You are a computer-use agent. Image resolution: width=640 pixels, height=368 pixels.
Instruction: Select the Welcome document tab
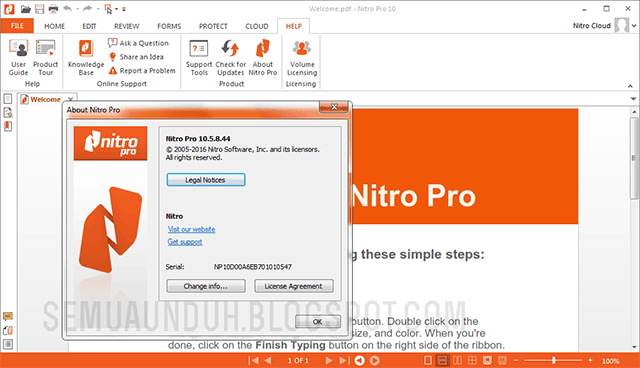pos(45,99)
